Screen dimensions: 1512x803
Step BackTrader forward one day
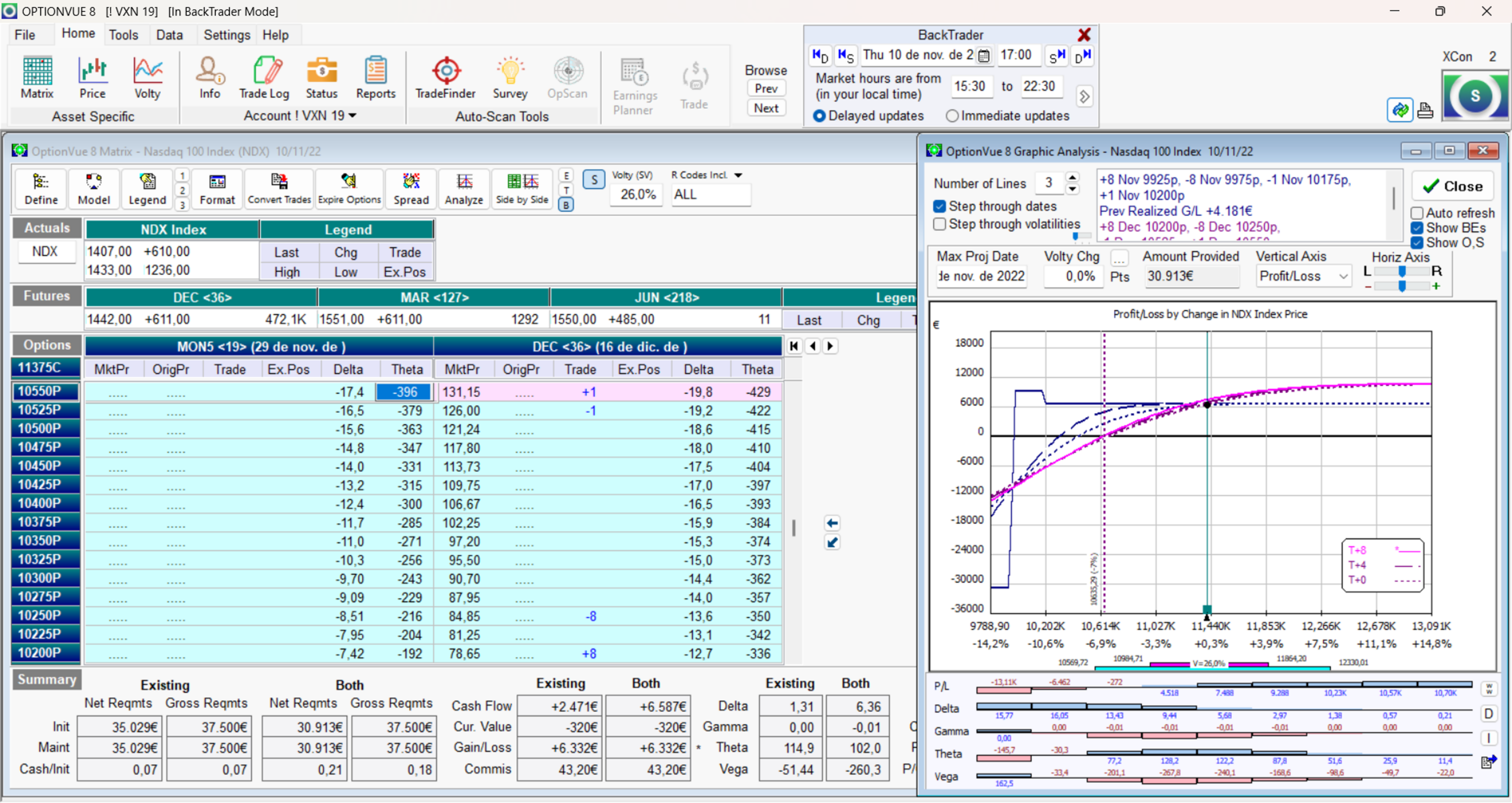1083,56
